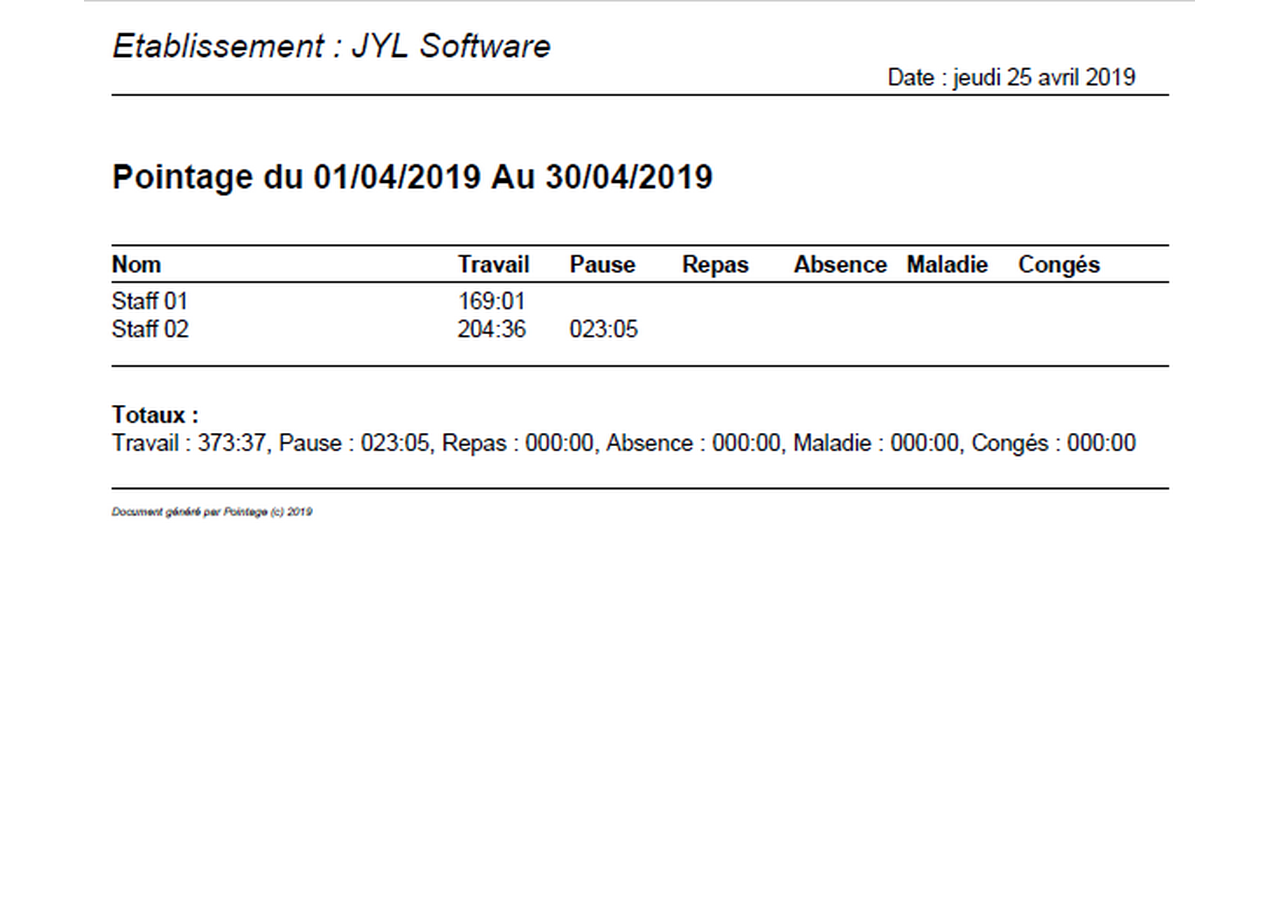Click the Travail column header
The width and height of the screenshot is (1280, 900).
point(493,265)
